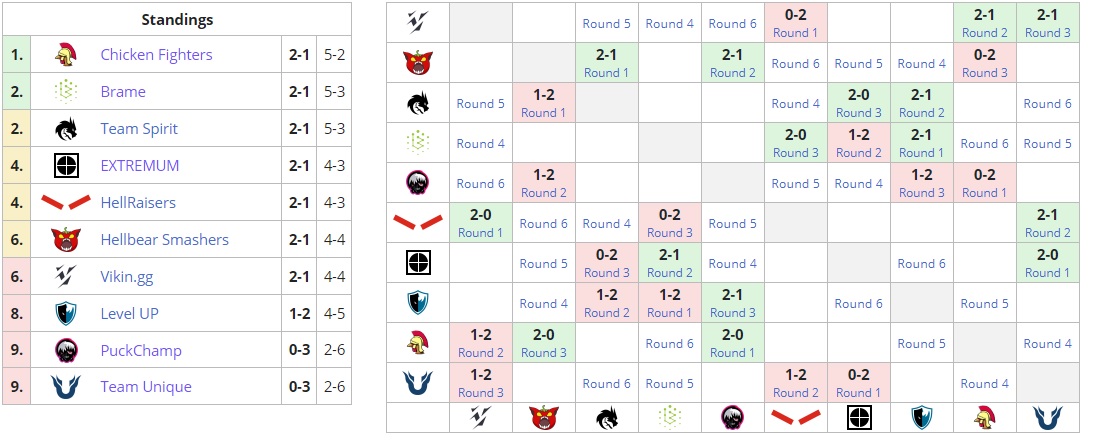The height and width of the screenshot is (444, 1096).
Task: Click EXTREMUM crosshair logo in Standings table
Action: [65, 166]
